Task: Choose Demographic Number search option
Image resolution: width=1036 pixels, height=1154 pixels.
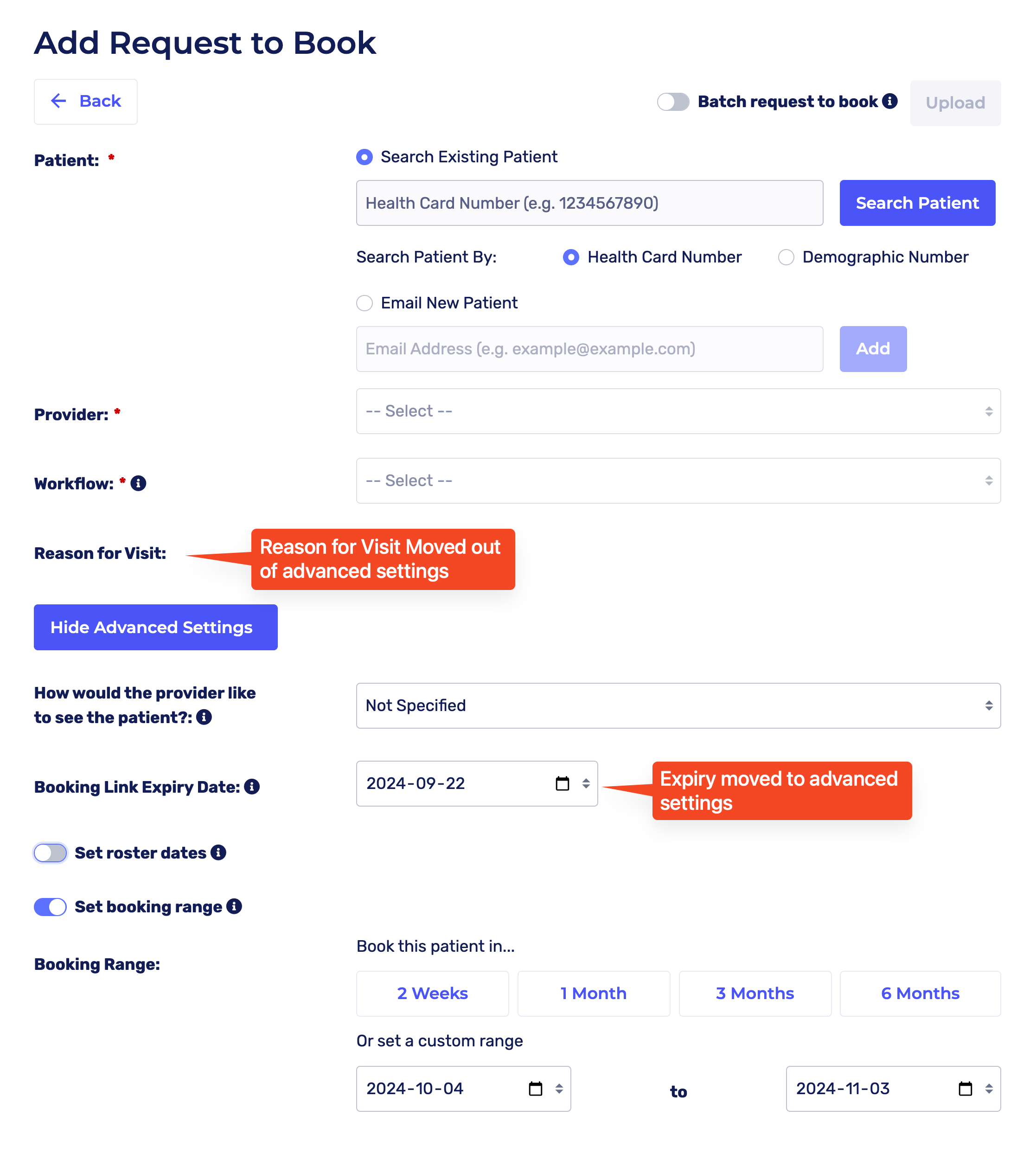Action: click(786, 257)
